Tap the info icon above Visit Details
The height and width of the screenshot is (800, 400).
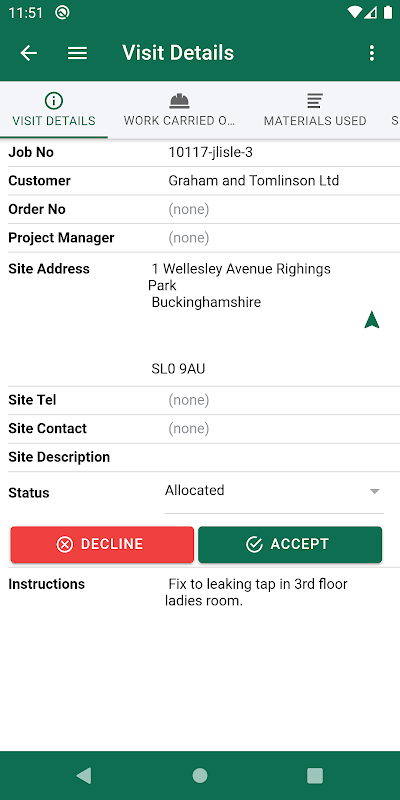(54, 101)
